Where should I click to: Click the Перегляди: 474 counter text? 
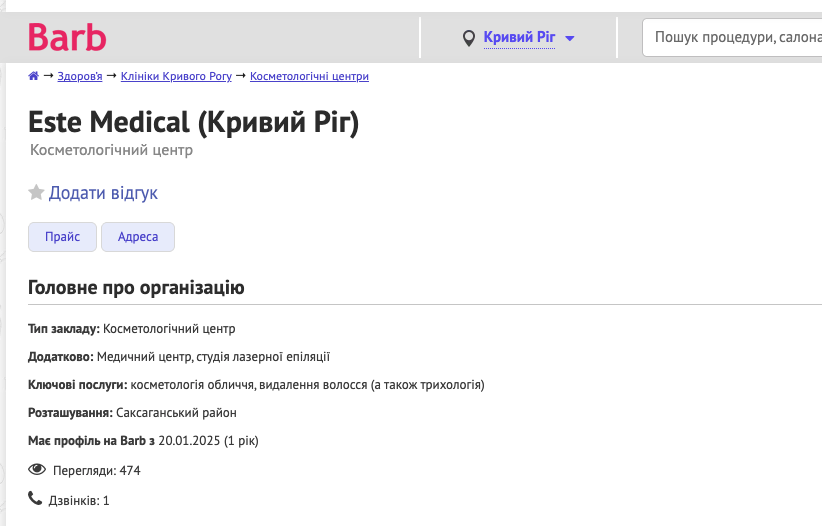tap(104, 470)
